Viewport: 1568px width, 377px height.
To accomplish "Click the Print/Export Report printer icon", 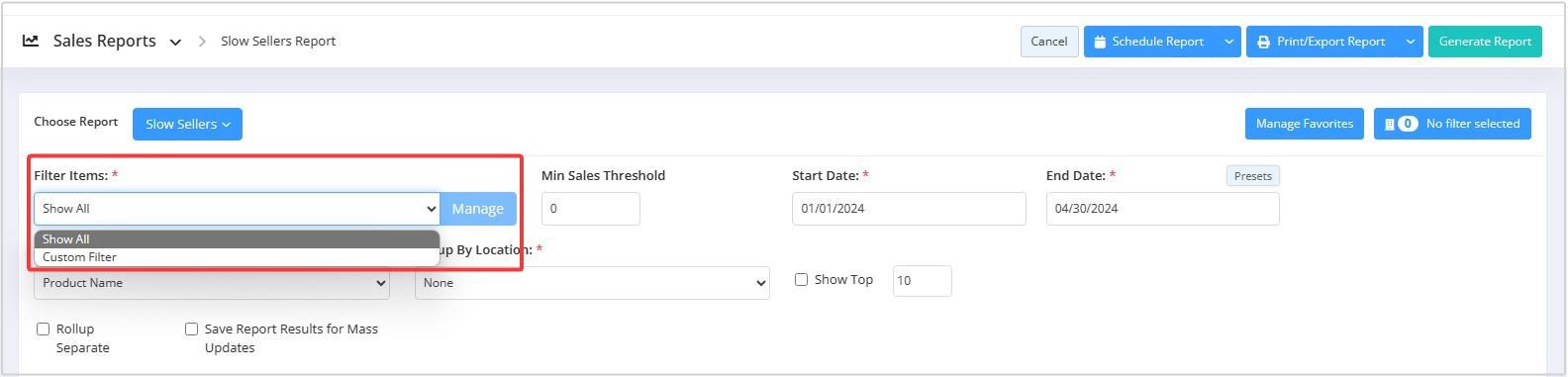I will click(x=1263, y=42).
